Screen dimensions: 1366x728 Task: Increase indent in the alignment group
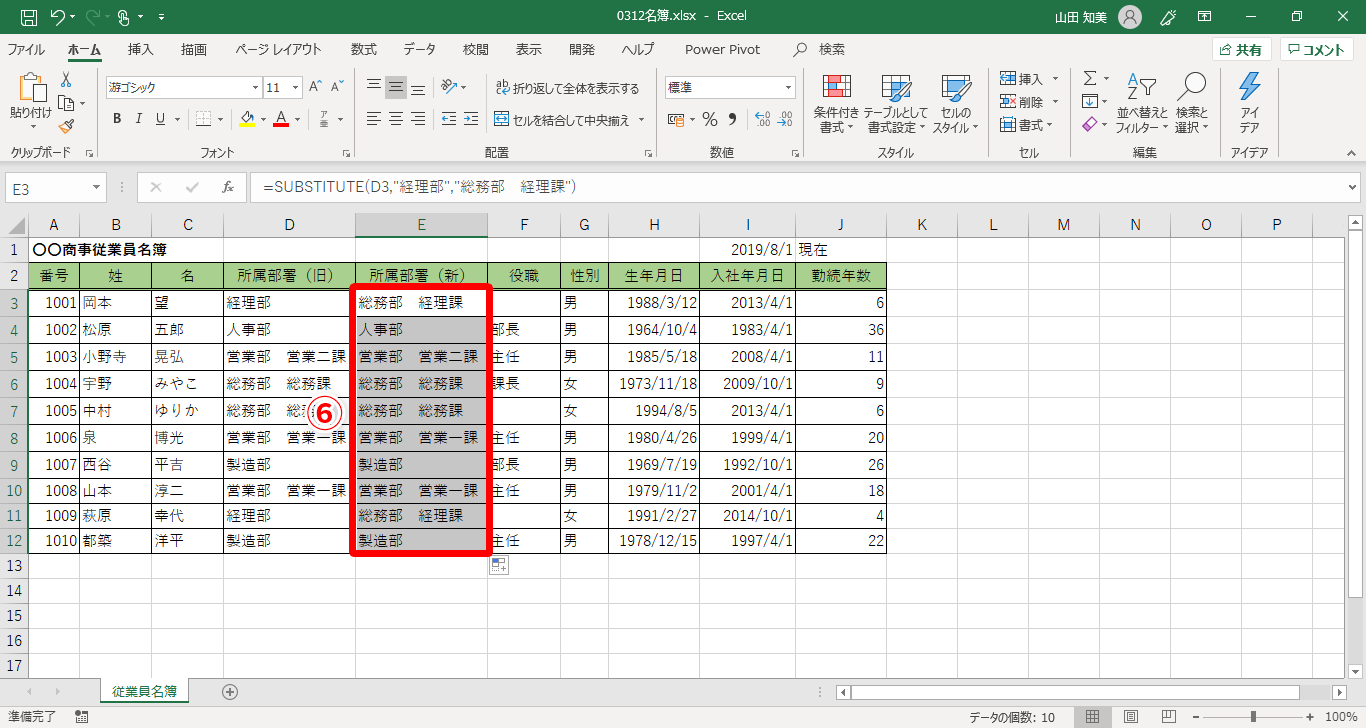(x=472, y=119)
